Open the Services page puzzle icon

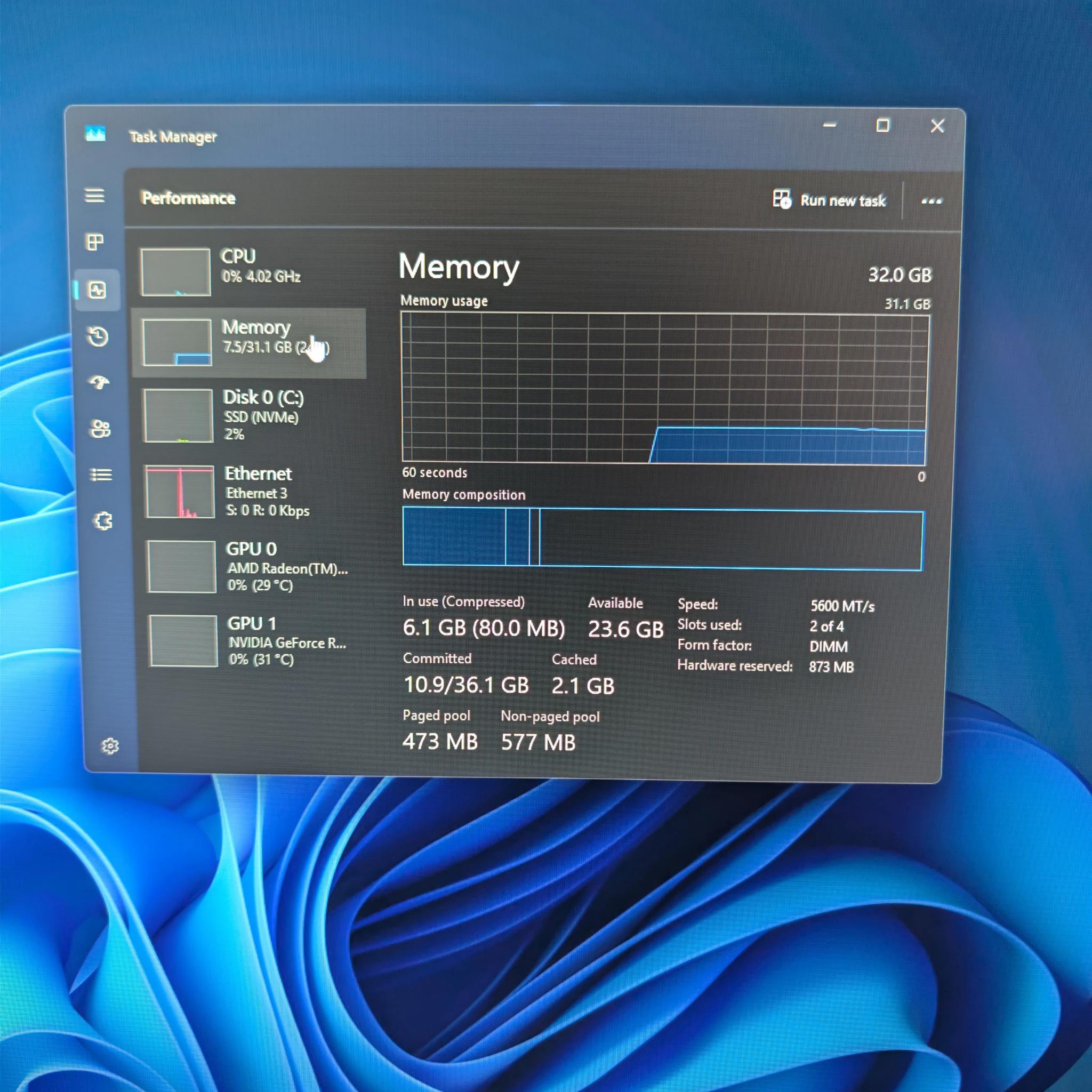(103, 520)
